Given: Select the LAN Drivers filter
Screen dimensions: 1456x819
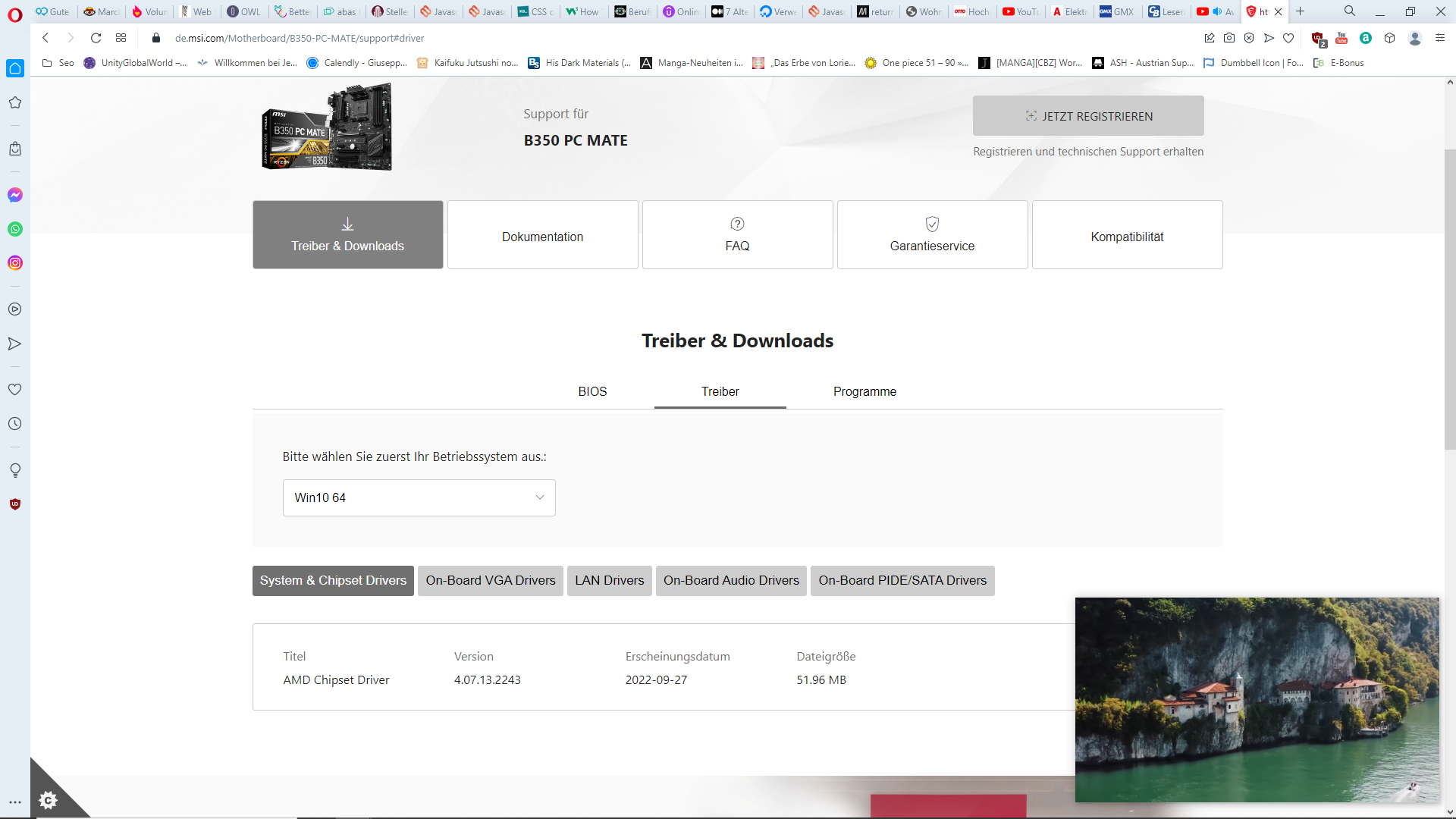Looking at the screenshot, I should (609, 581).
